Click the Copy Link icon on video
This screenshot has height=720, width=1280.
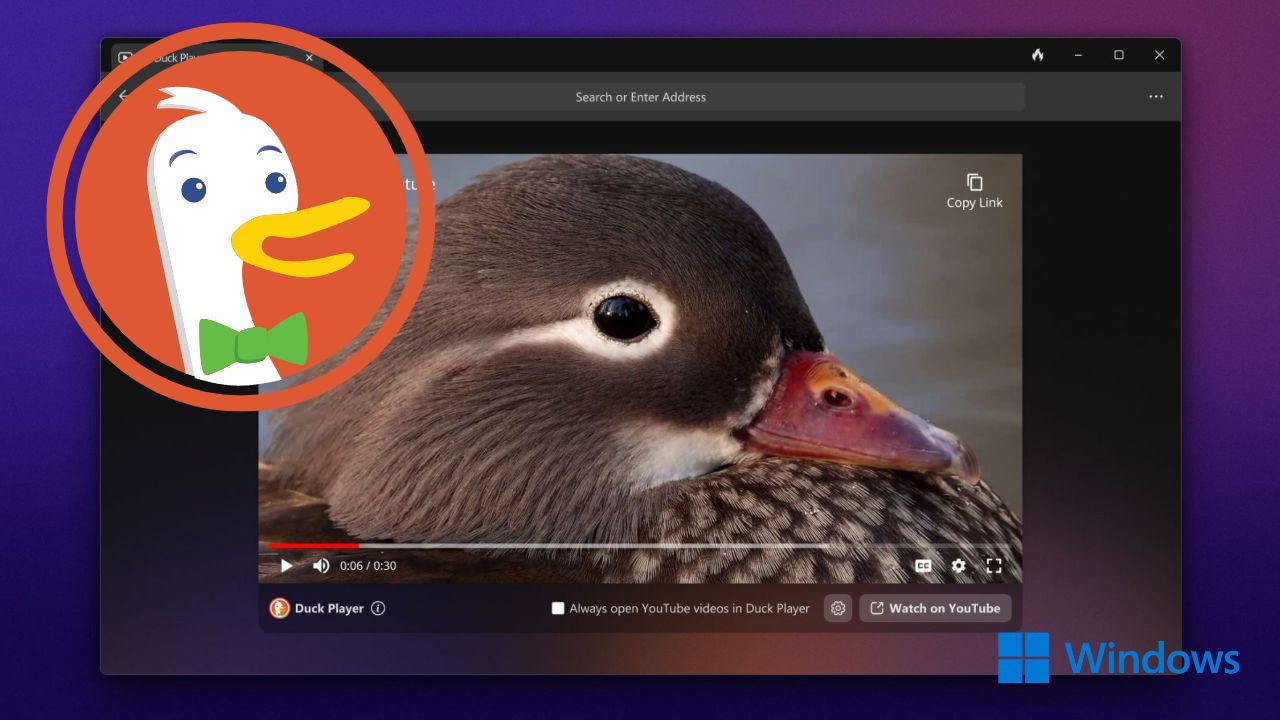(x=974, y=183)
